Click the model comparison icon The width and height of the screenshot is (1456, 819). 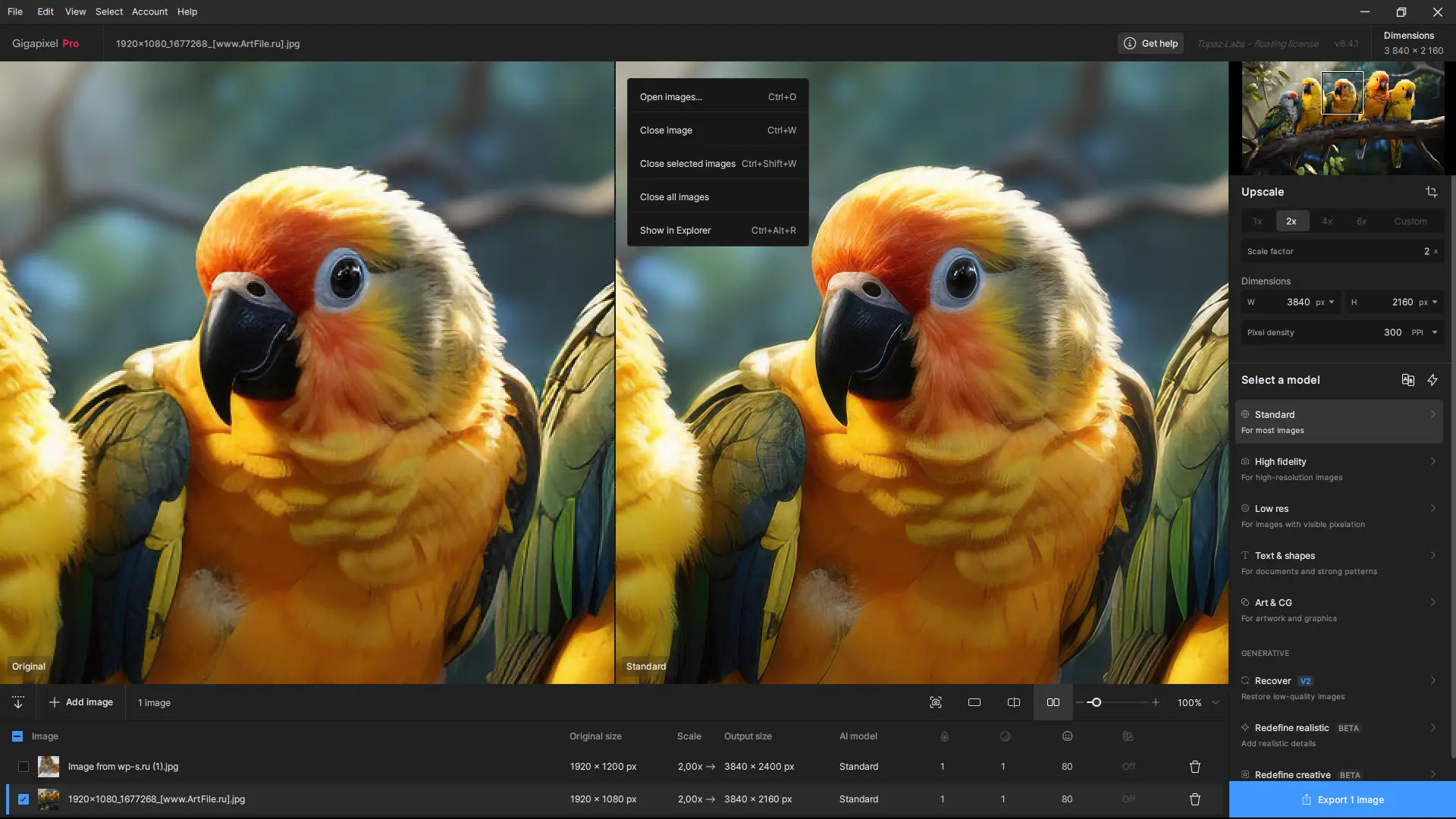[x=1407, y=380]
